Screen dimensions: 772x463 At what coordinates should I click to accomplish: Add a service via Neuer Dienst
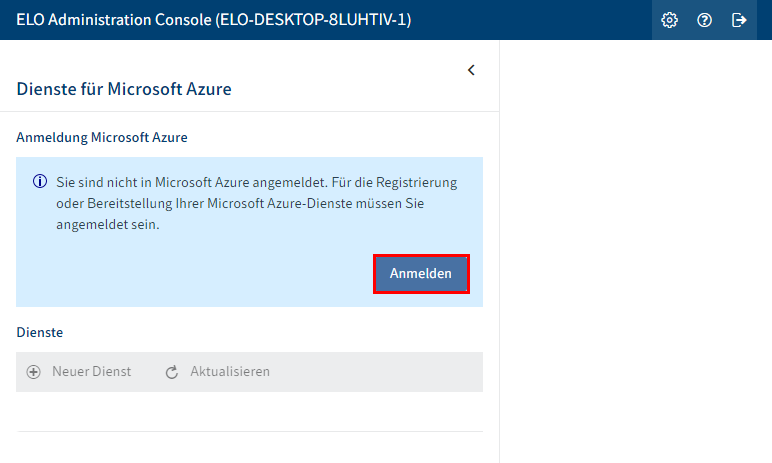79,371
